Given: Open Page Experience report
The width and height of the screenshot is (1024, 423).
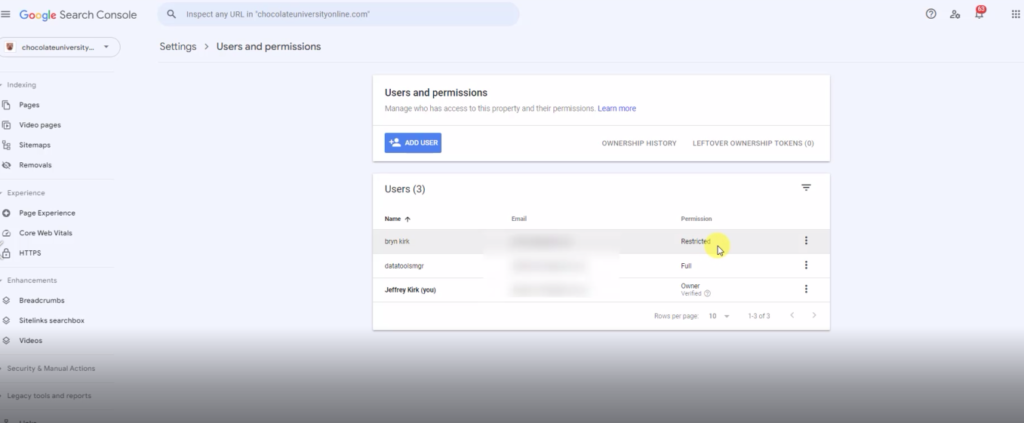Looking at the screenshot, I should 47,213.
